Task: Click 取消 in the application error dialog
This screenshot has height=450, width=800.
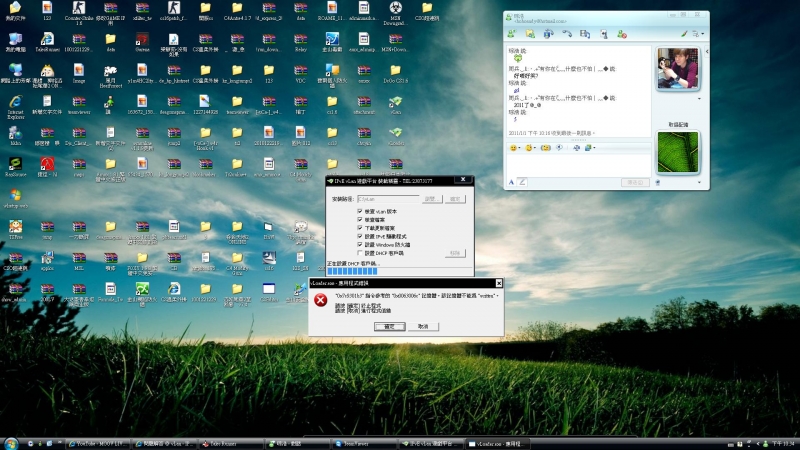Action: tap(423, 326)
